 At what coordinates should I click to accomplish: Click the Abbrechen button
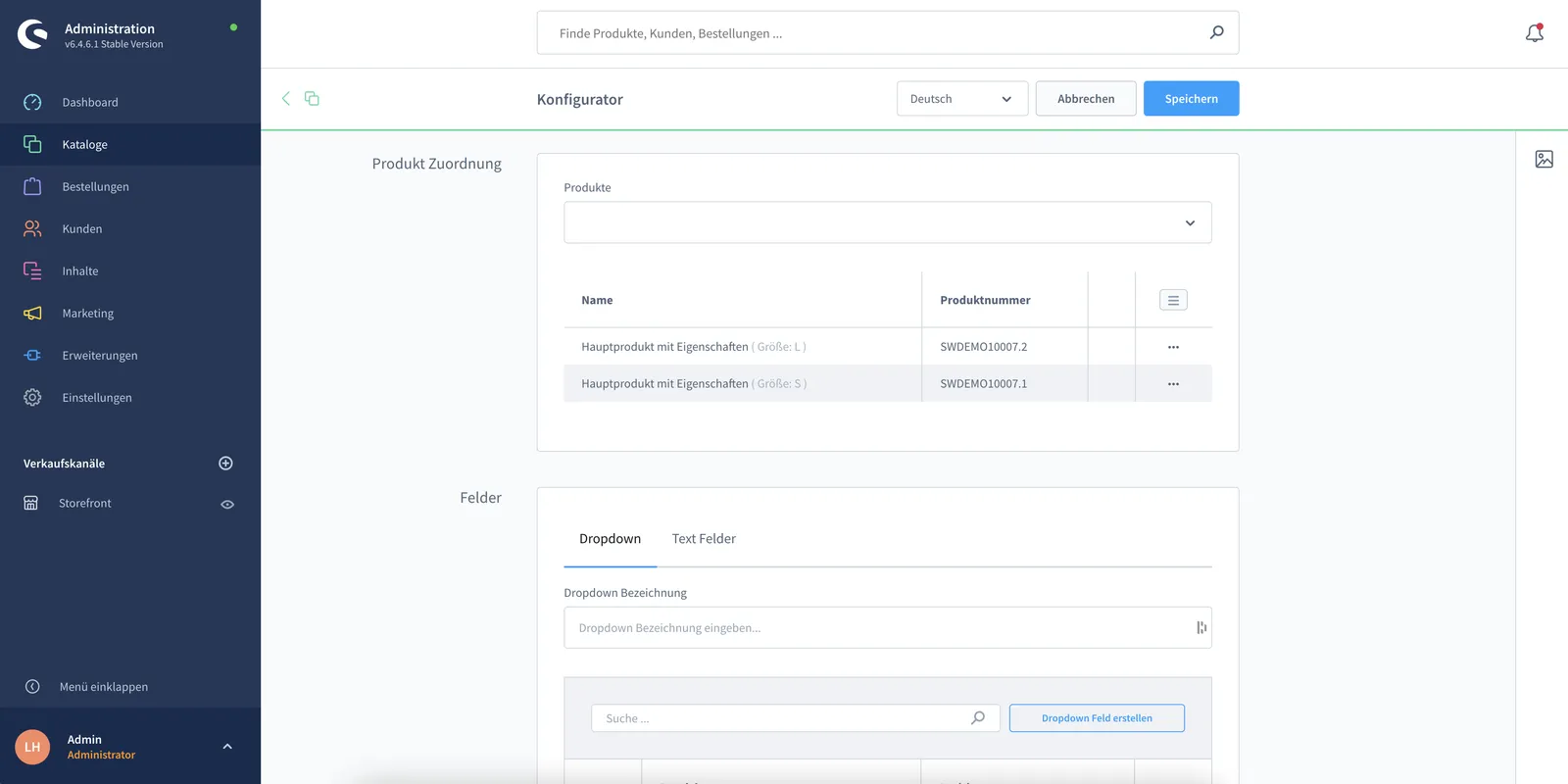(1086, 99)
